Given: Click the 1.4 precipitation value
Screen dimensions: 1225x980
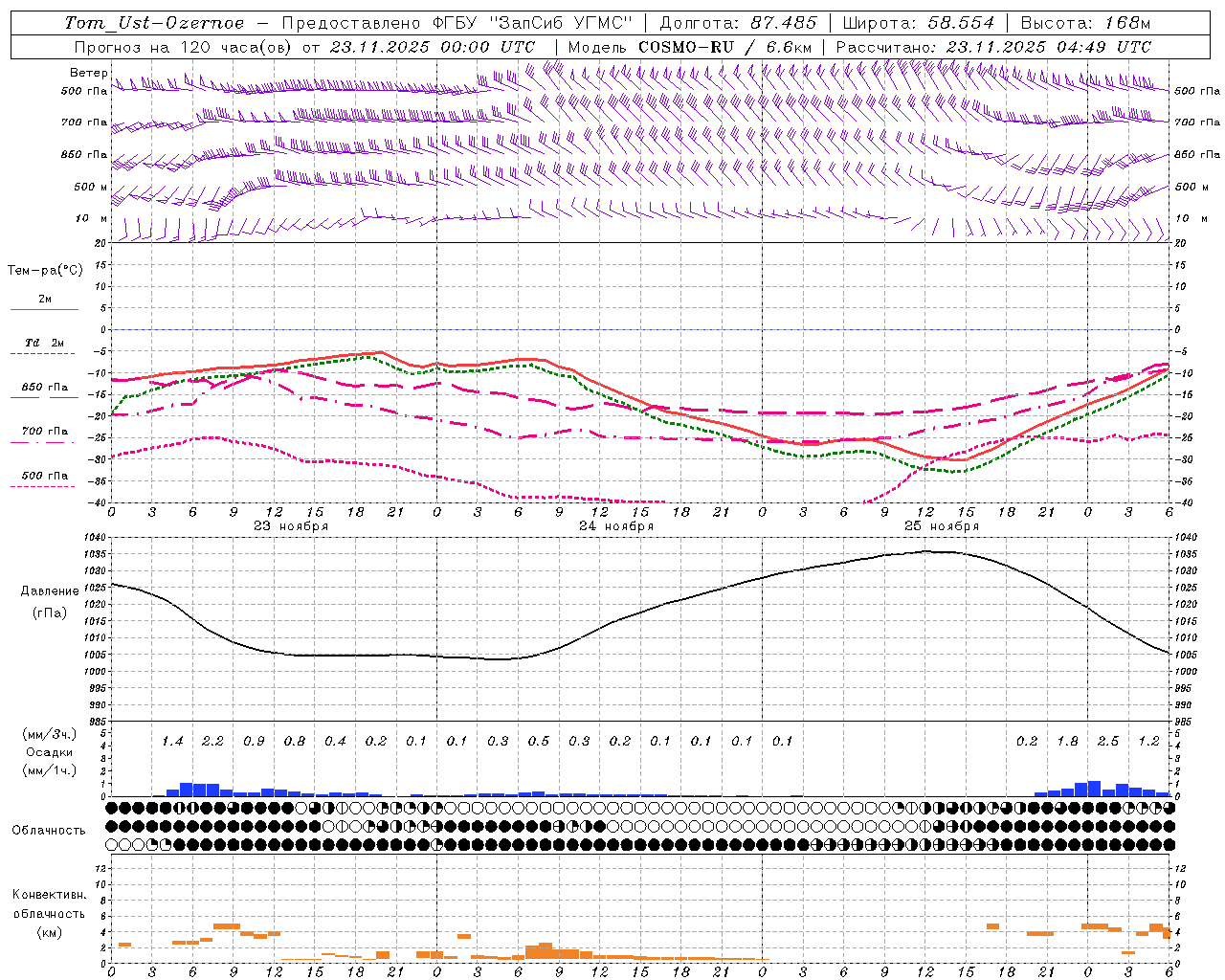Looking at the screenshot, I should pos(172,742).
